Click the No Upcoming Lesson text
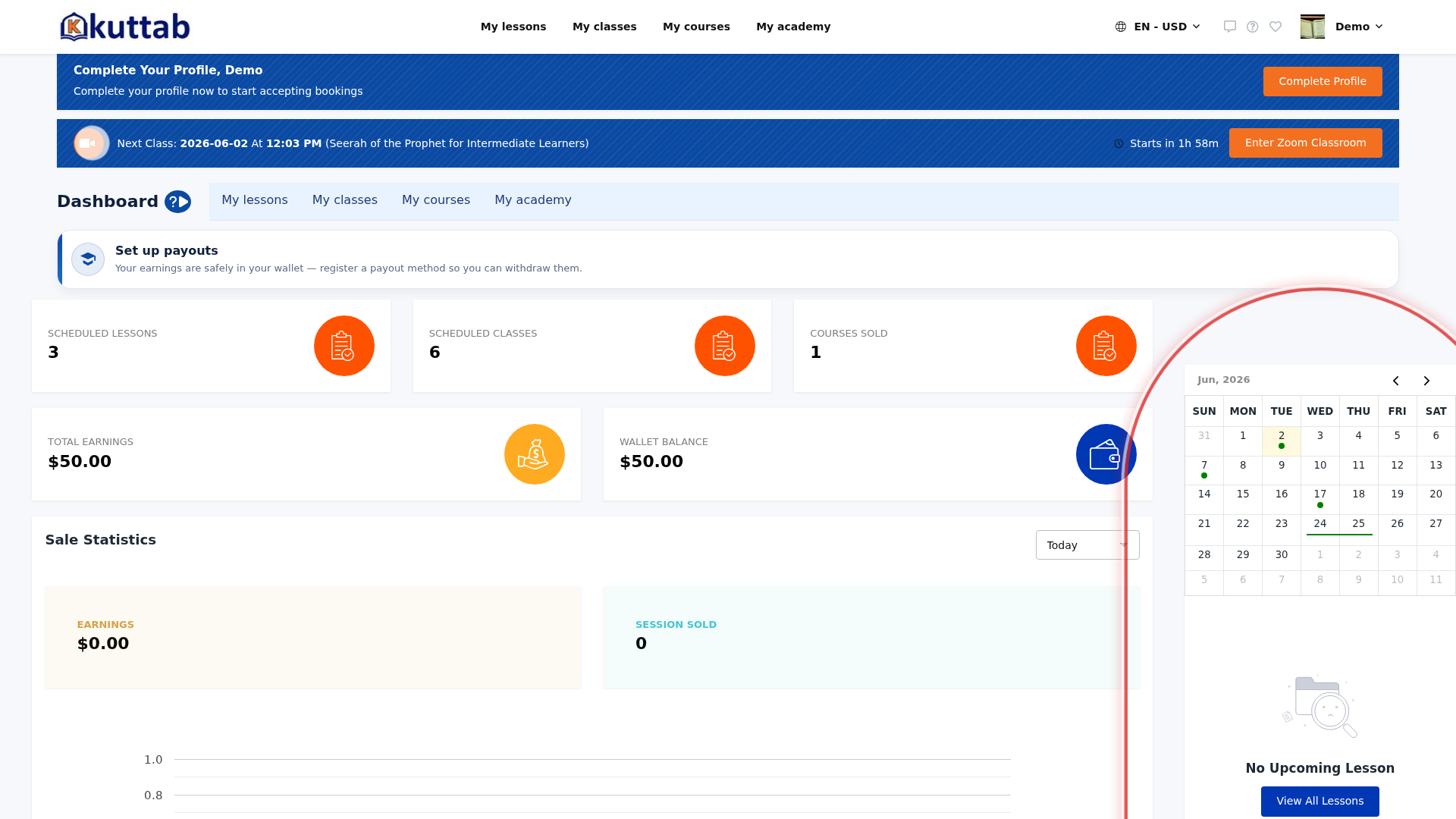Screen dimensions: 1456x819 click(1320, 768)
